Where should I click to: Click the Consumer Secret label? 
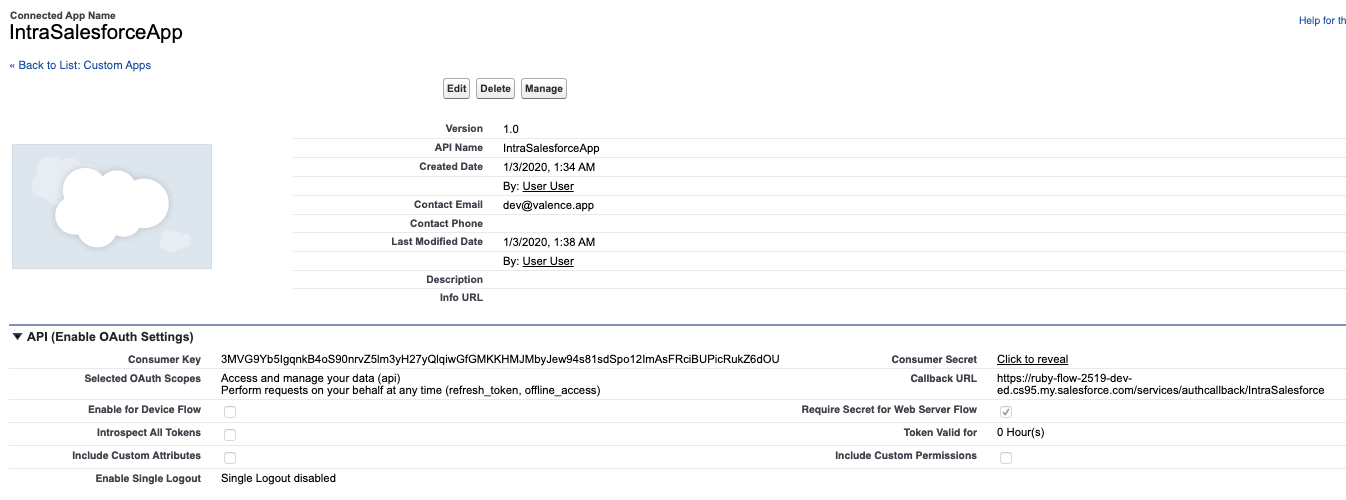pyautogui.click(x=934, y=359)
